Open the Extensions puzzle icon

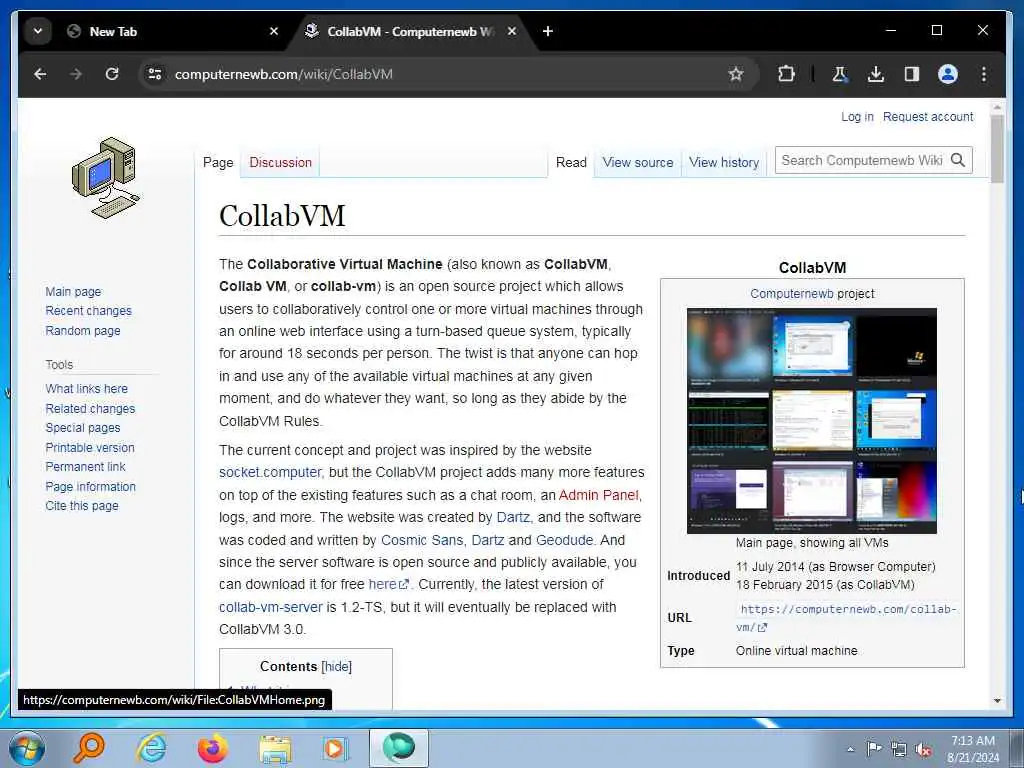click(x=786, y=74)
